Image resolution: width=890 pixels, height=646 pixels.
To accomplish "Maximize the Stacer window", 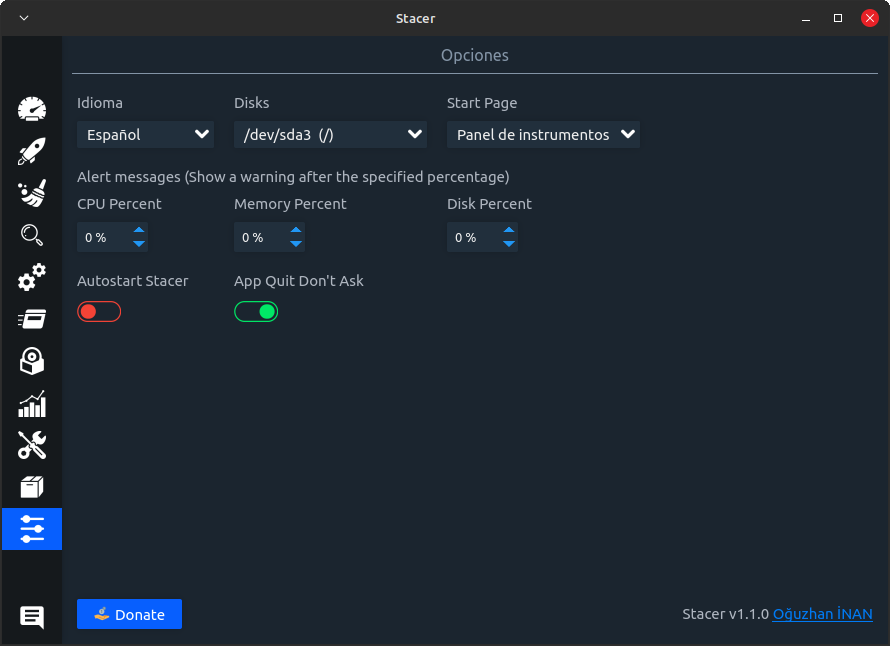I will [838, 18].
